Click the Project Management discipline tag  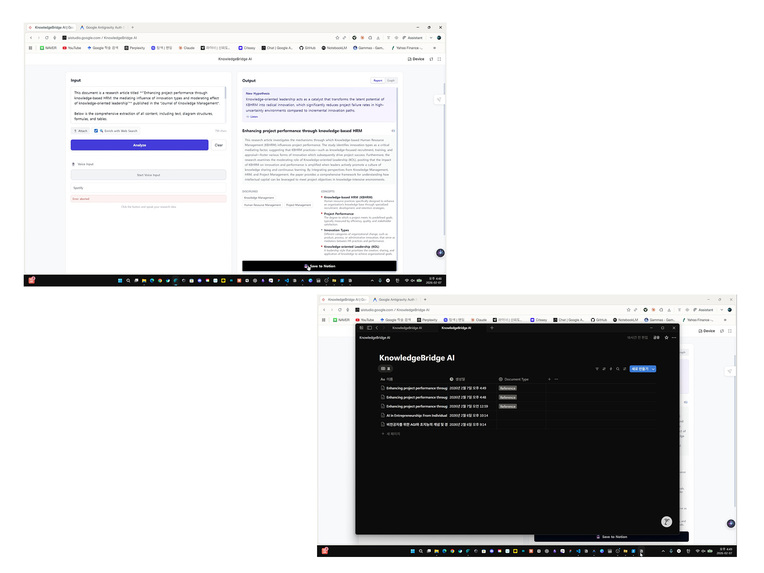tap(298, 205)
